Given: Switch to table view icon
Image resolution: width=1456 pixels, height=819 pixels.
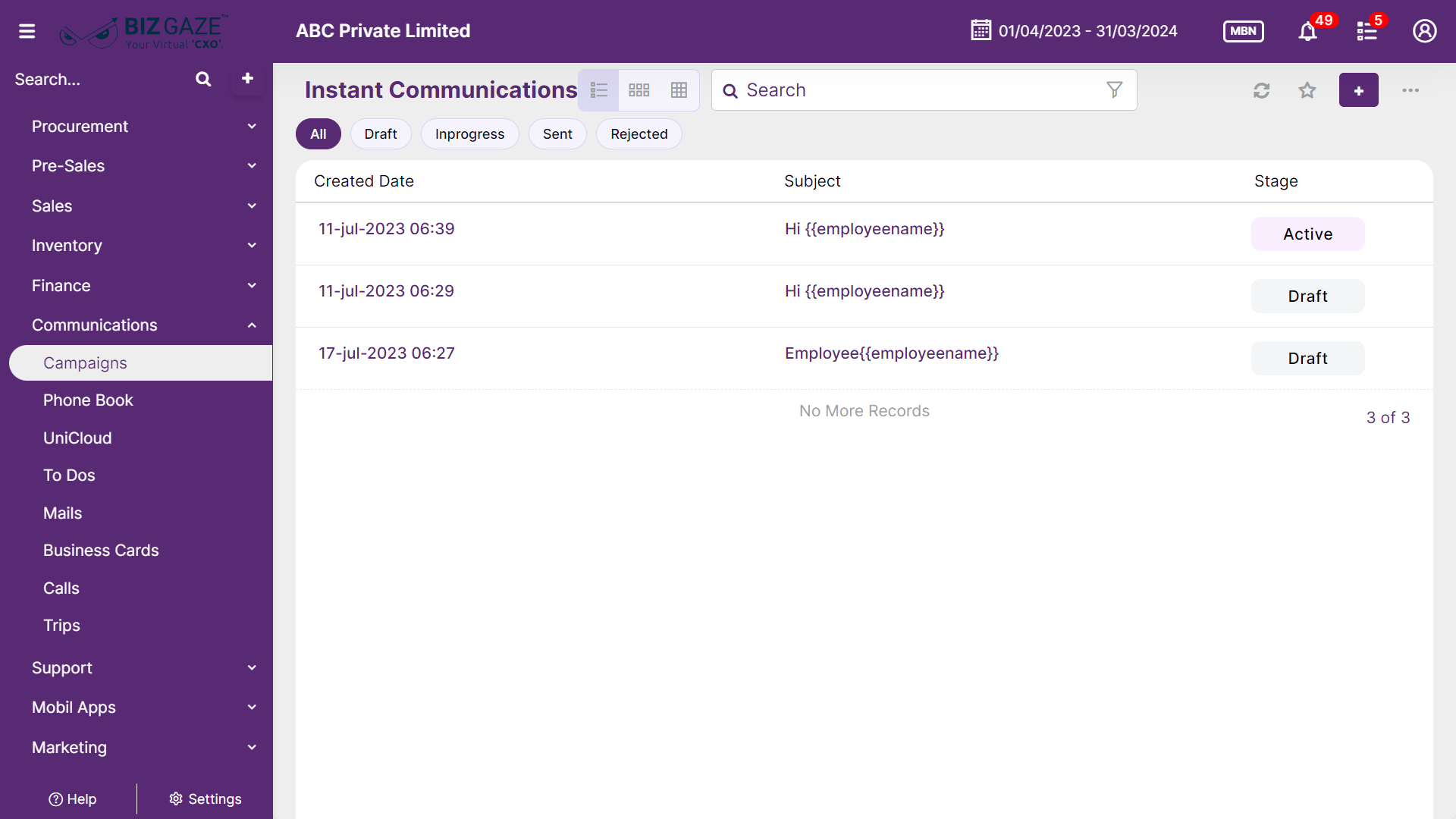Looking at the screenshot, I should click(x=679, y=90).
